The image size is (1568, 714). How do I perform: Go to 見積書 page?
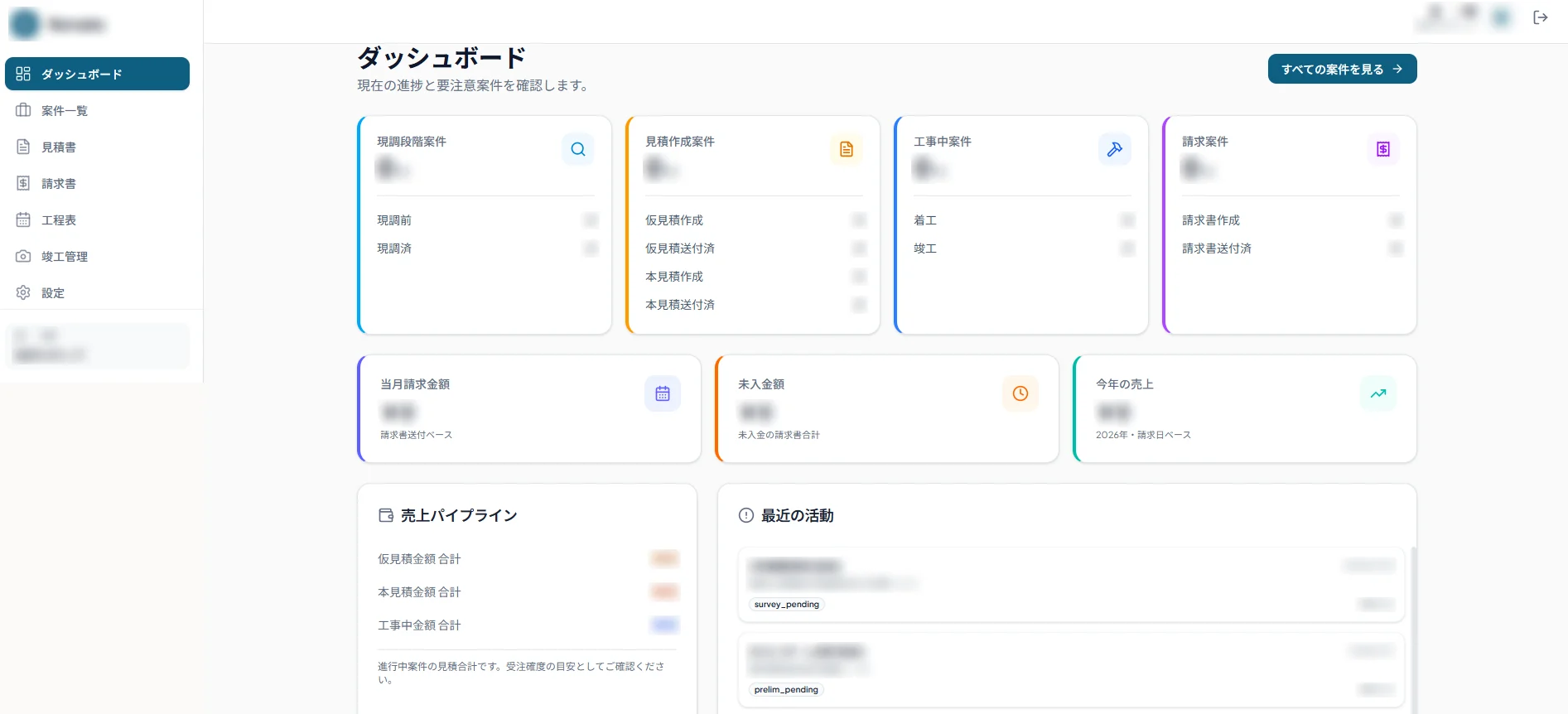tap(97, 147)
